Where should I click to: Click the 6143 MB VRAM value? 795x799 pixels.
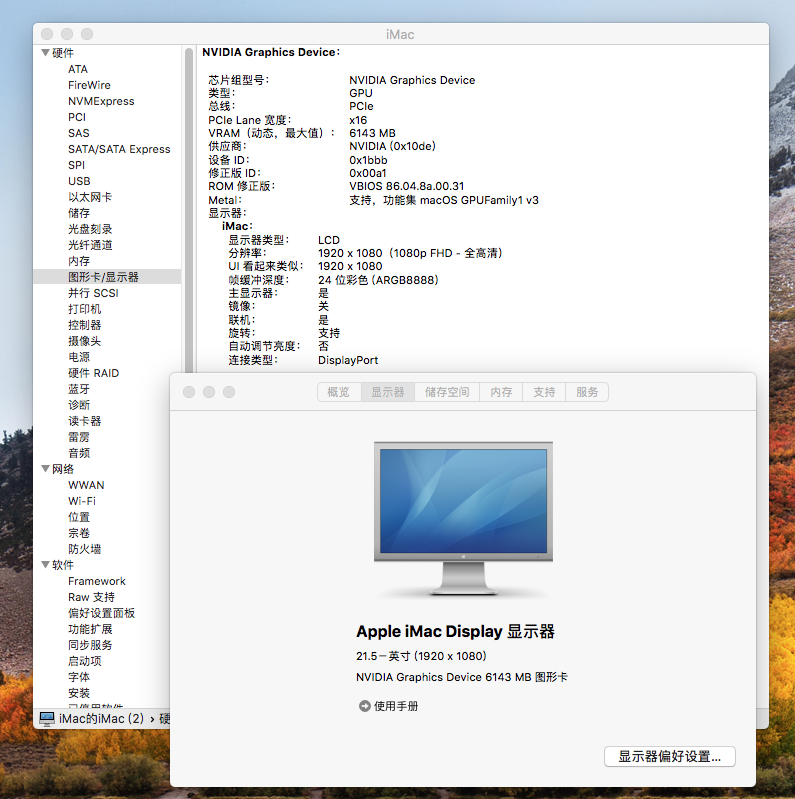pyautogui.click(x=372, y=133)
